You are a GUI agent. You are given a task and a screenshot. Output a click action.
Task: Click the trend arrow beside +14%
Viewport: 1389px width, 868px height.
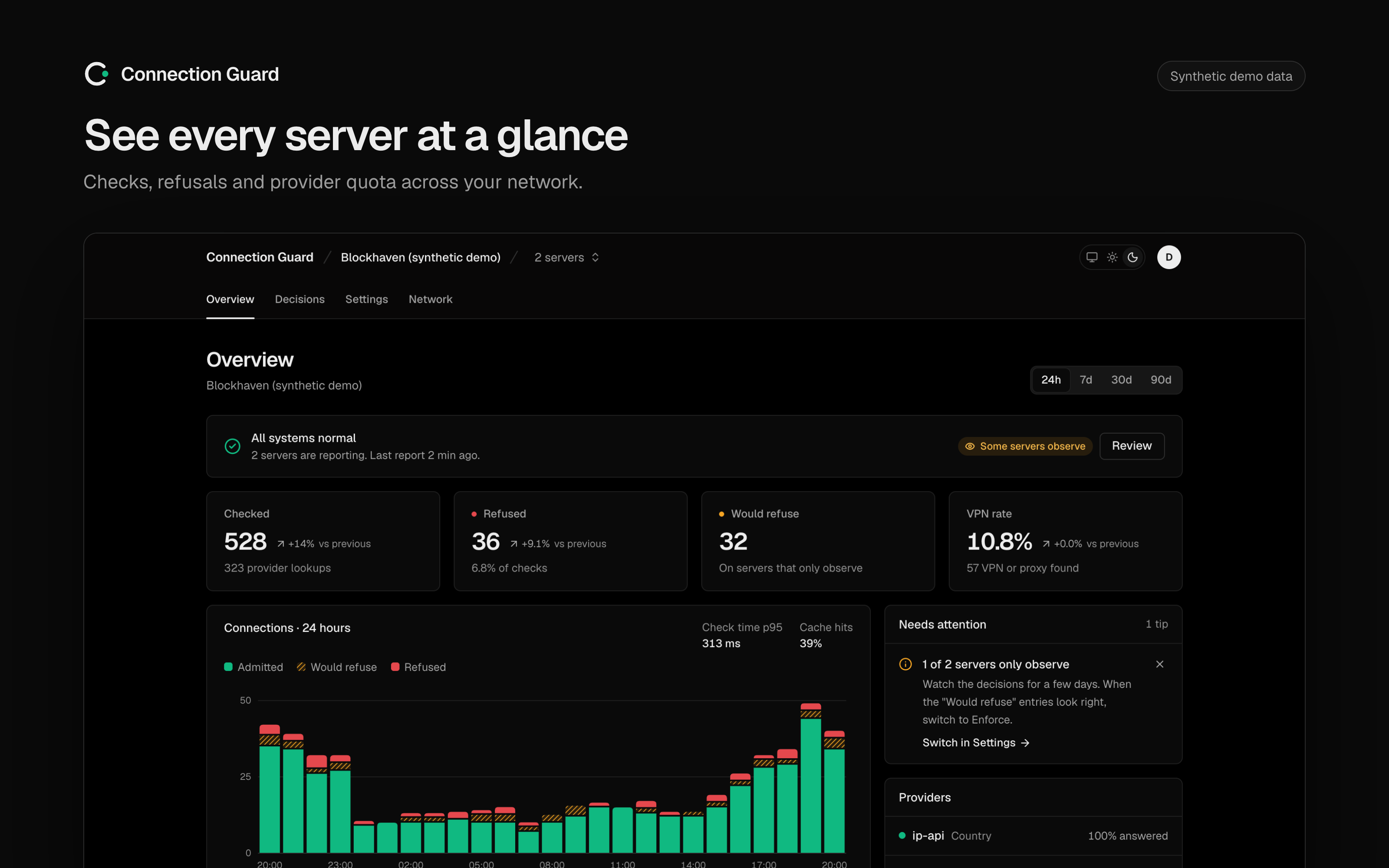pos(281,544)
